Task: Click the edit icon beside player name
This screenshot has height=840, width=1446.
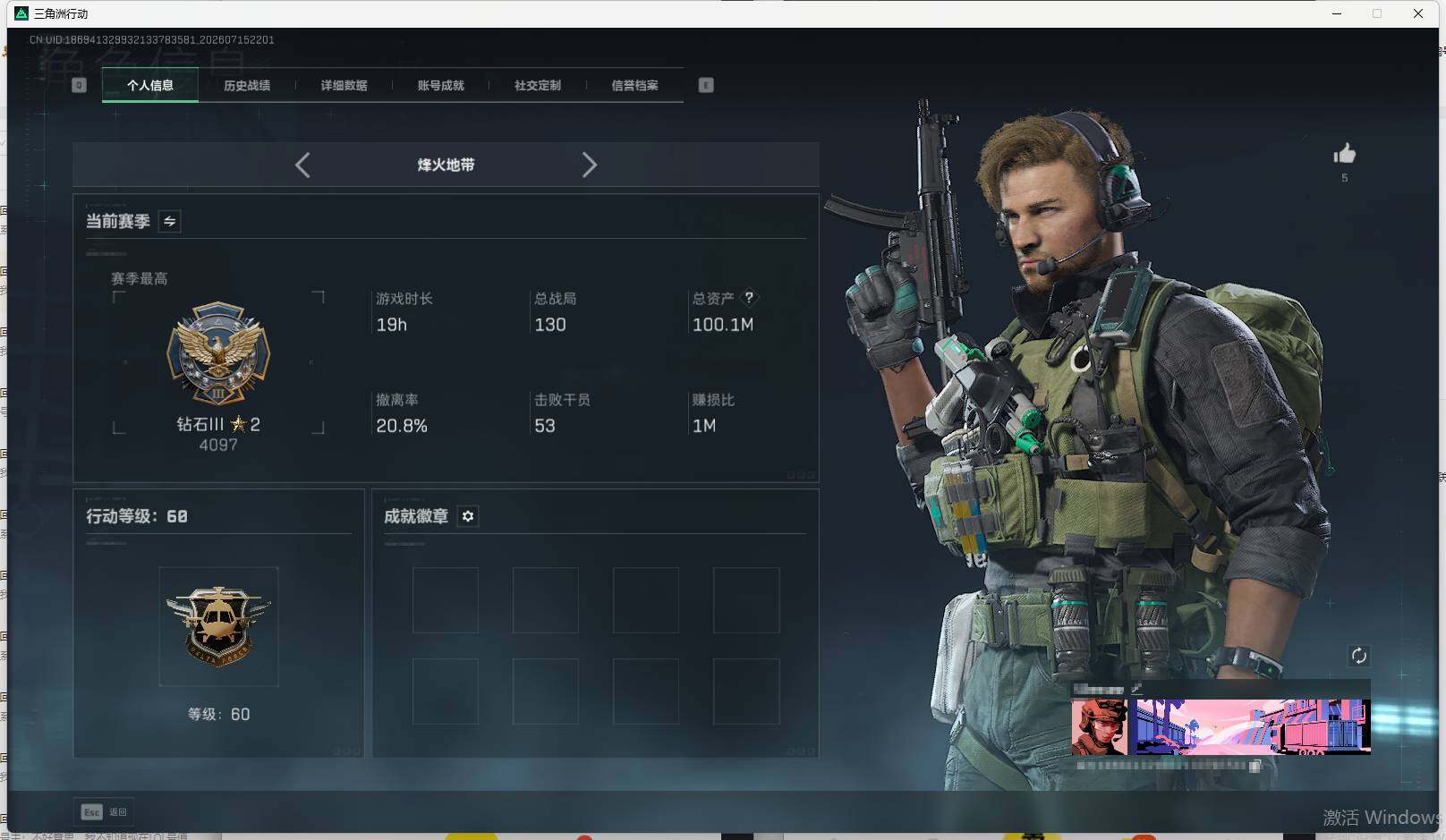Action: click(x=1136, y=689)
